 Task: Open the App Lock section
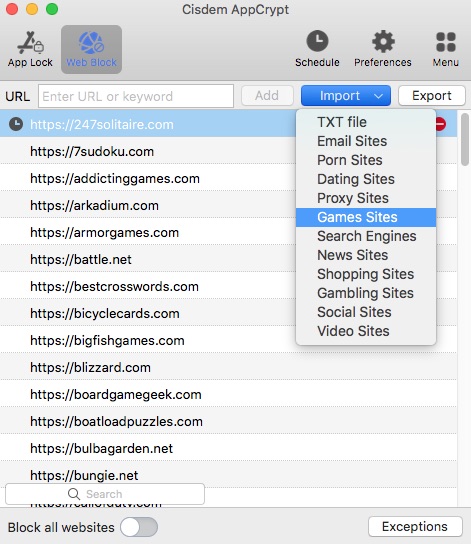coord(30,49)
